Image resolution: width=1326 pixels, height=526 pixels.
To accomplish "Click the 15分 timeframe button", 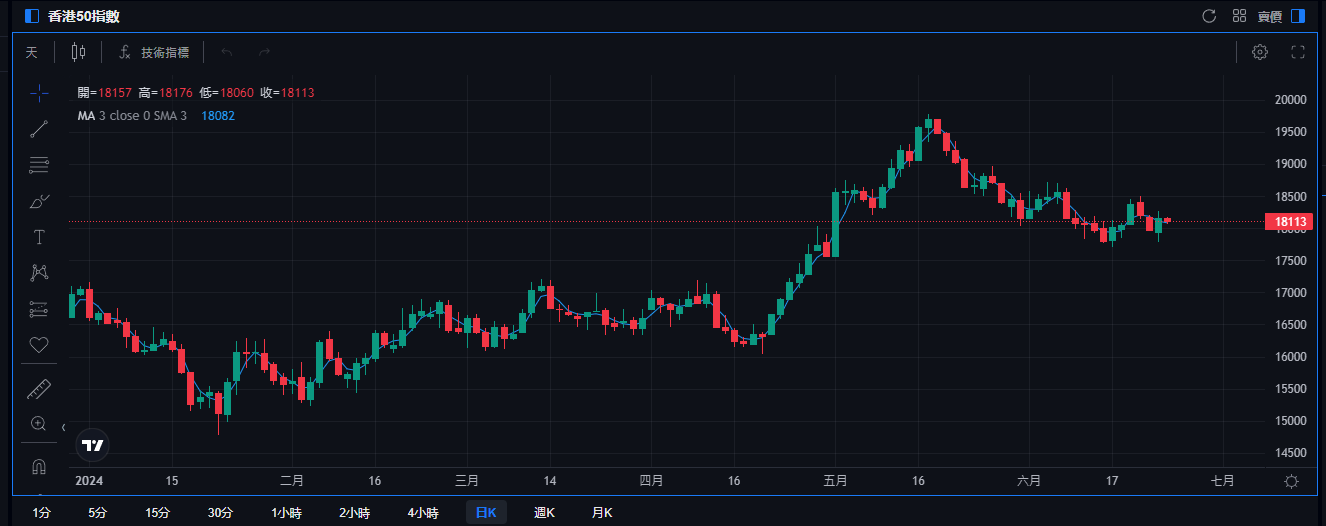I will (x=158, y=513).
